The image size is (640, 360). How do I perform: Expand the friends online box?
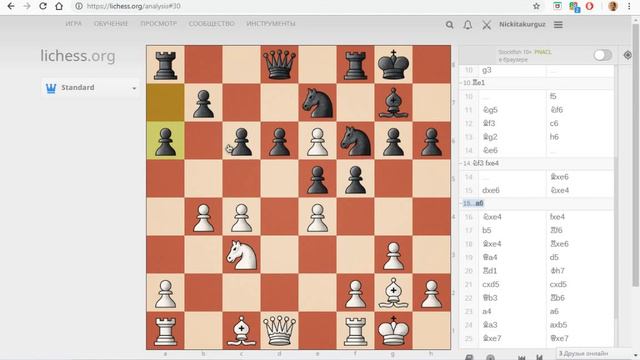pyautogui.click(x=595, y=353)
